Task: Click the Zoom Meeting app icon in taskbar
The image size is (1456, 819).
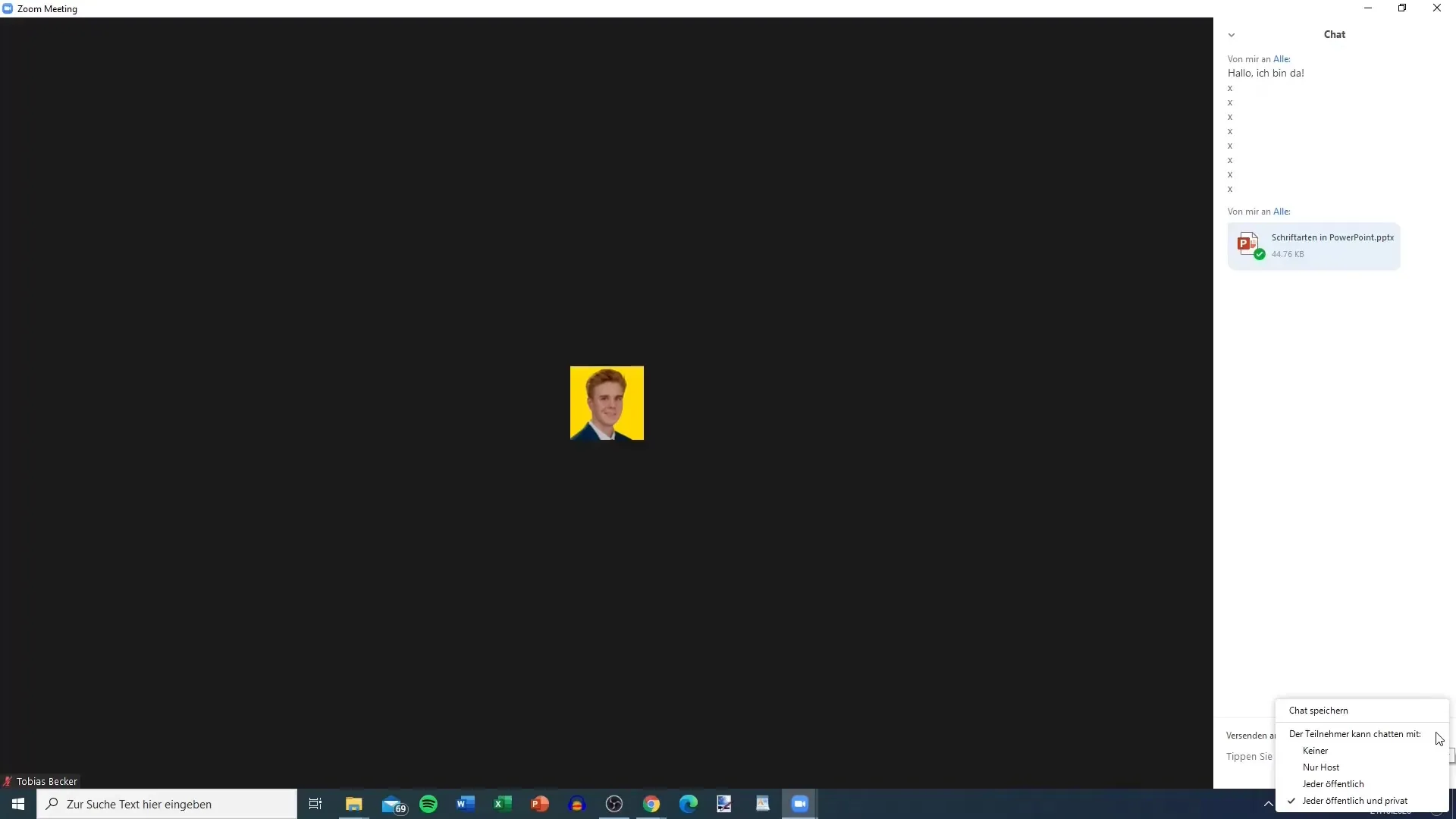Action: 800,803
